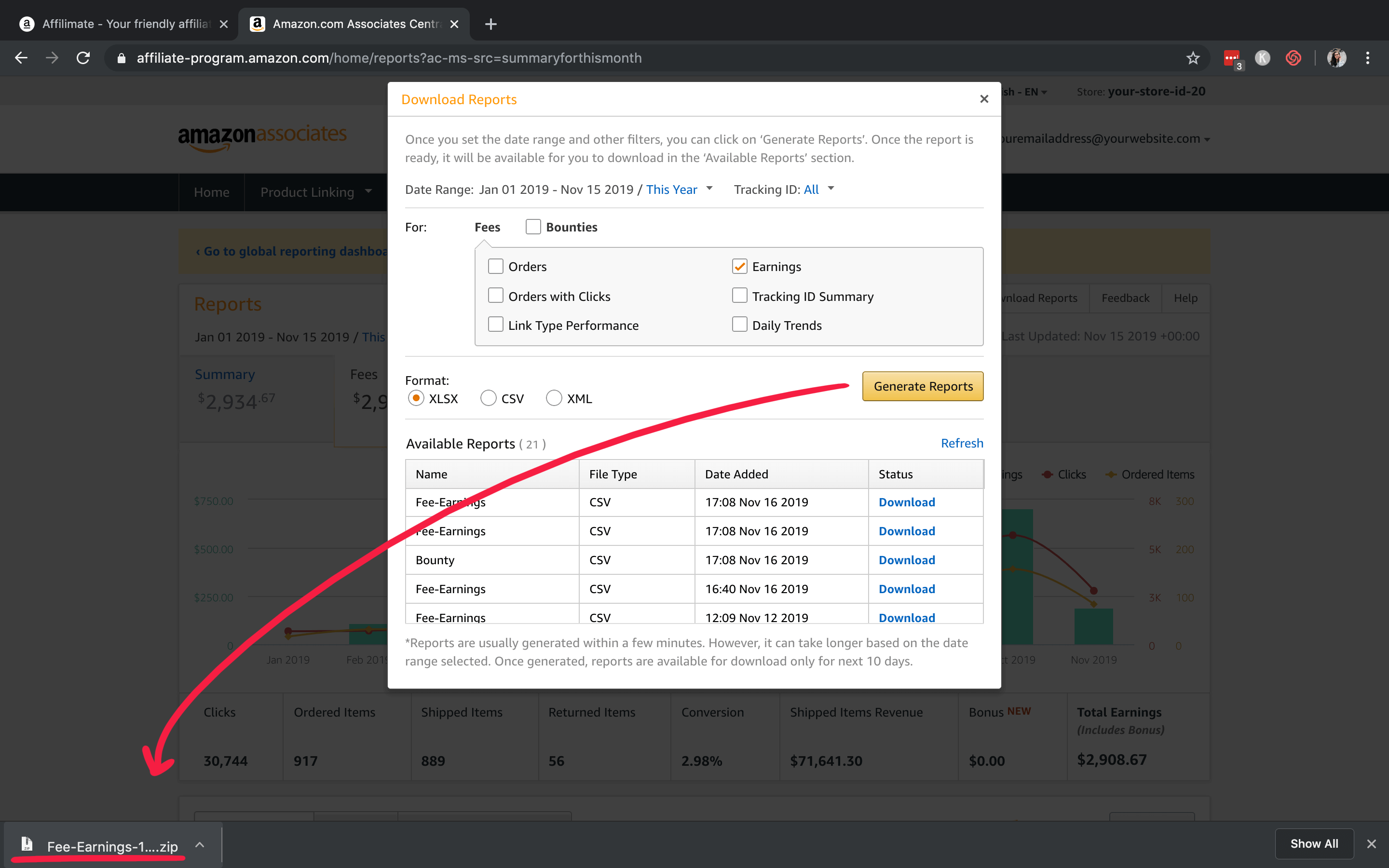1389x868 pixels.
Task: Close the Download Reports dialog
Action: (984, 99)
